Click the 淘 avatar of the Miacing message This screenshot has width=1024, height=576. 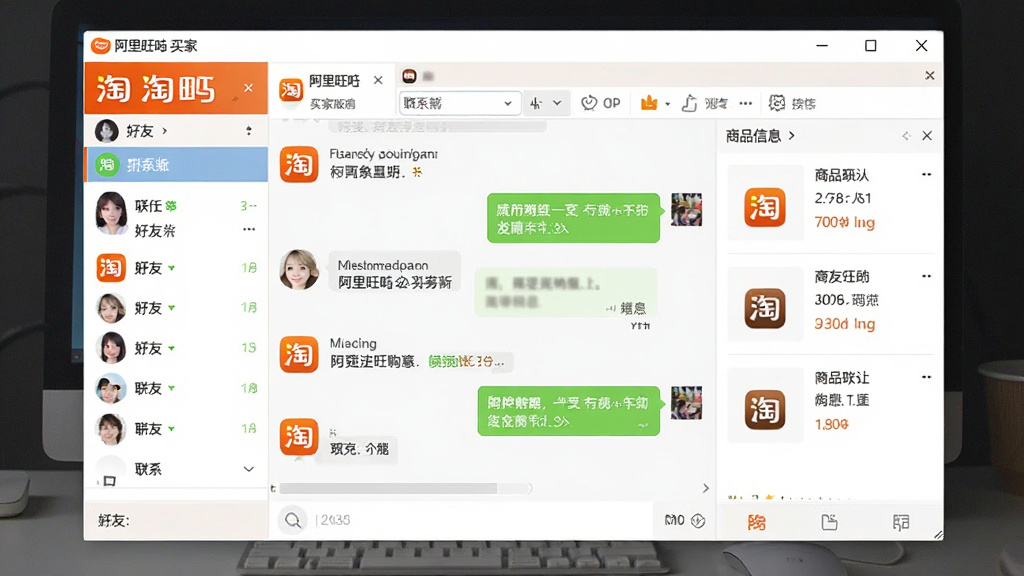(x=298, y=355)
